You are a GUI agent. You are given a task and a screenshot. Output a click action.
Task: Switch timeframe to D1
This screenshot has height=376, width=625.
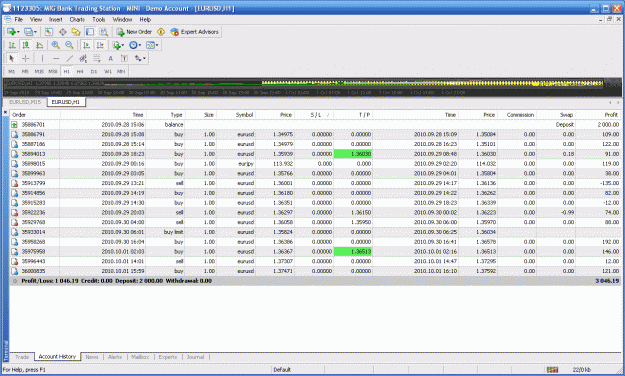point(94,71)
